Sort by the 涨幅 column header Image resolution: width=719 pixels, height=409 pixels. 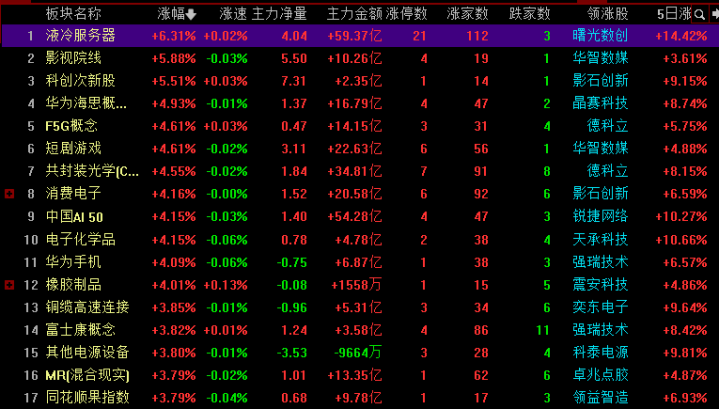click(171, 14)
